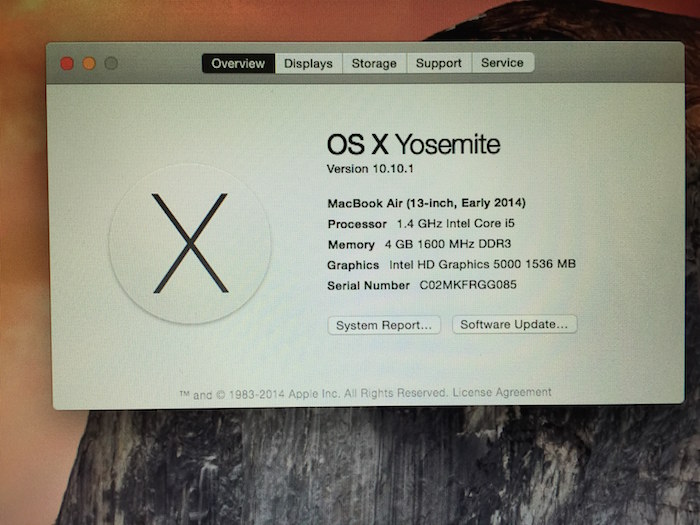Open the Storage tab

[374, 63]
